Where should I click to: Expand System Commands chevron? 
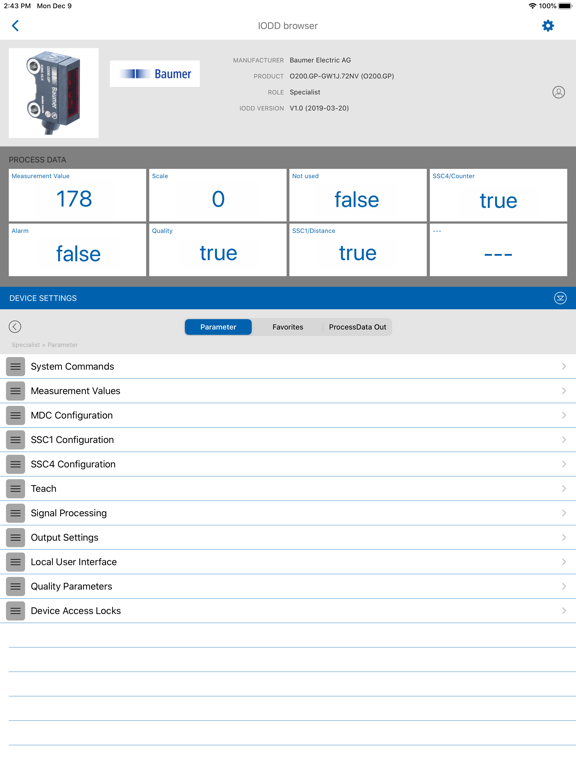(x=564, y=366)
